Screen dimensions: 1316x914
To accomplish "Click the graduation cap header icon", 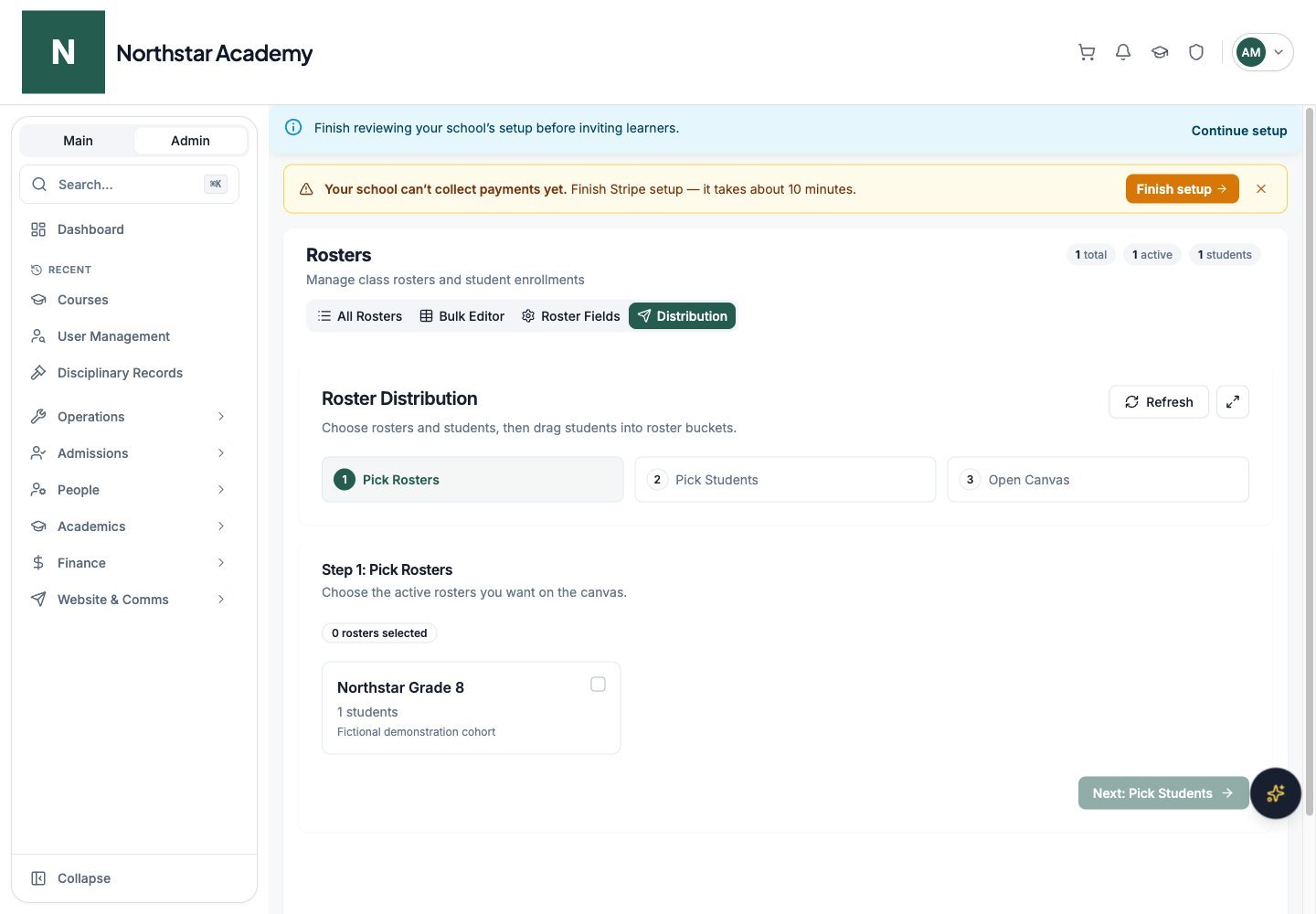I will pyautogui.click(x=1160, y=52).
